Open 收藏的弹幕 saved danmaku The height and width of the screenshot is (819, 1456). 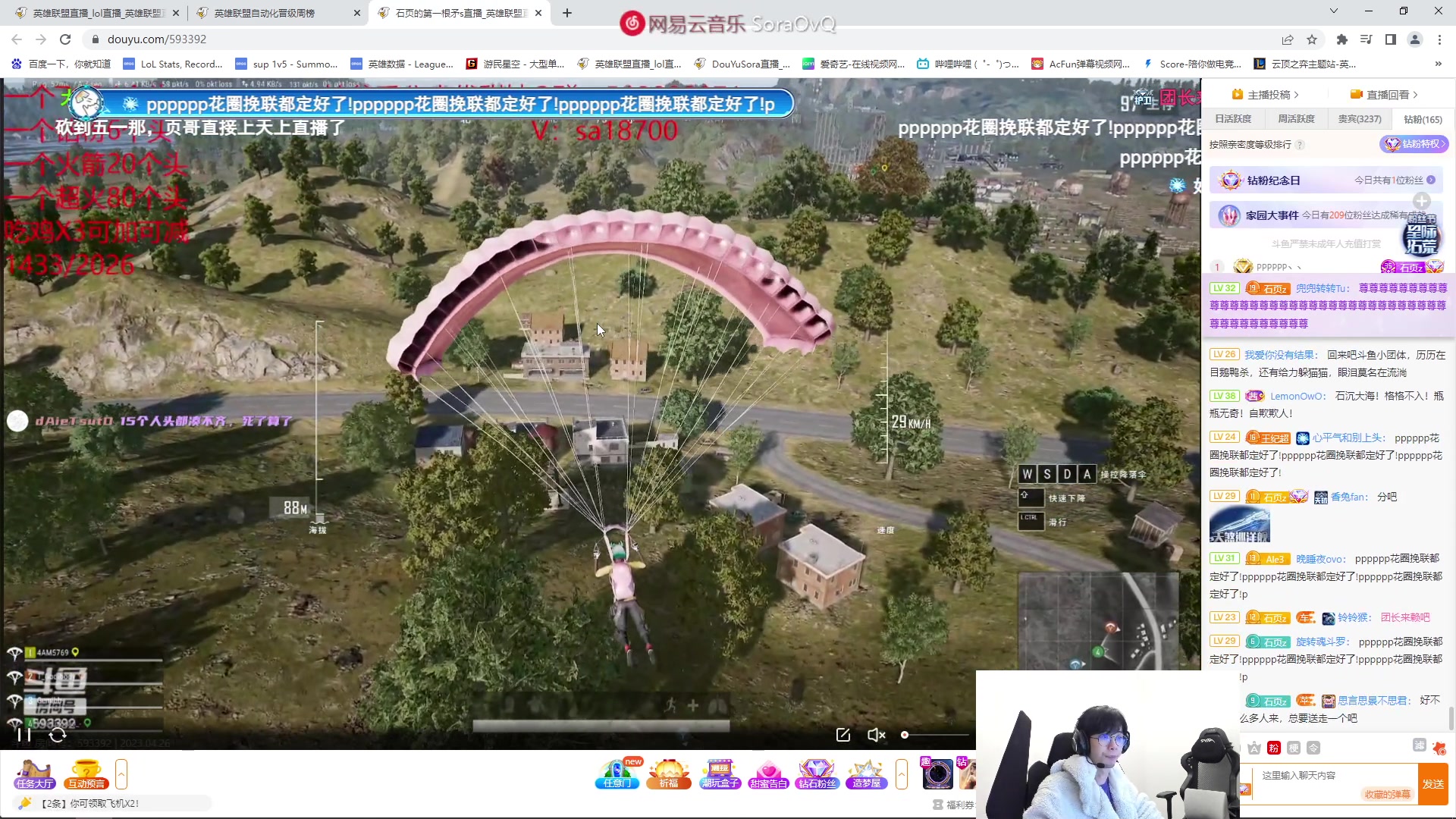pos(1388,795)
